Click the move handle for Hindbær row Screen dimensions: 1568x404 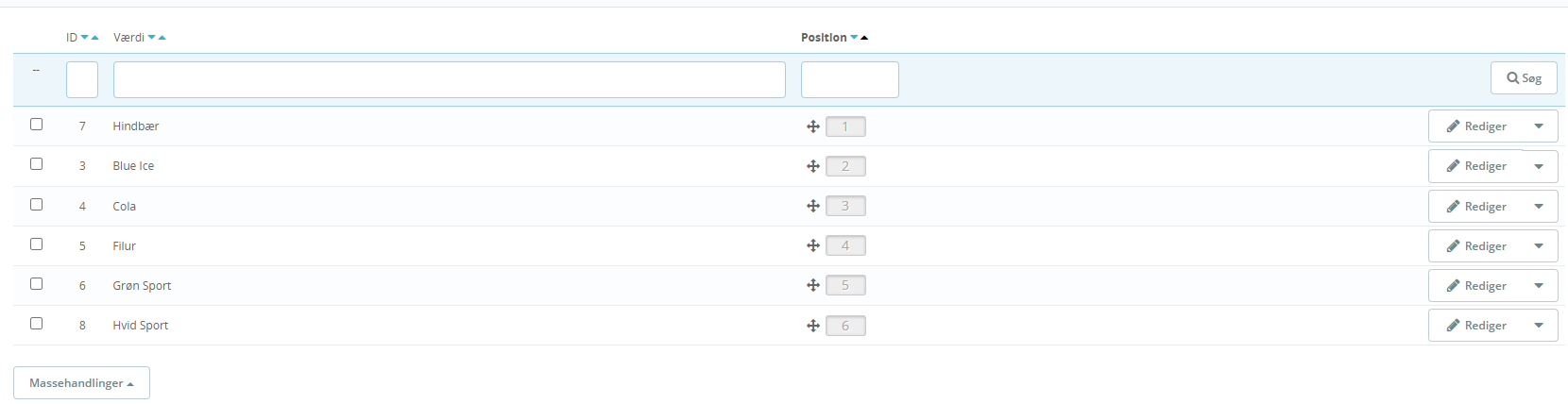click(812, 126)
